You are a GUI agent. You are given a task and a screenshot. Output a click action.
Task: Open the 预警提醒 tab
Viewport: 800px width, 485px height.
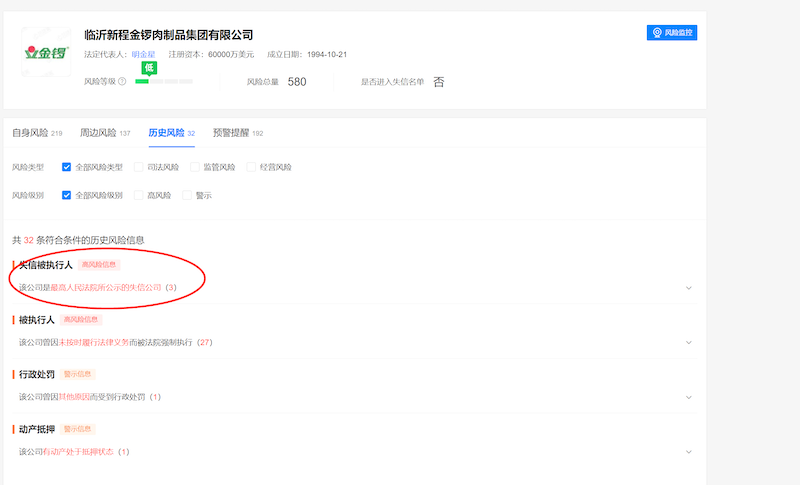(x=238, y=133)
